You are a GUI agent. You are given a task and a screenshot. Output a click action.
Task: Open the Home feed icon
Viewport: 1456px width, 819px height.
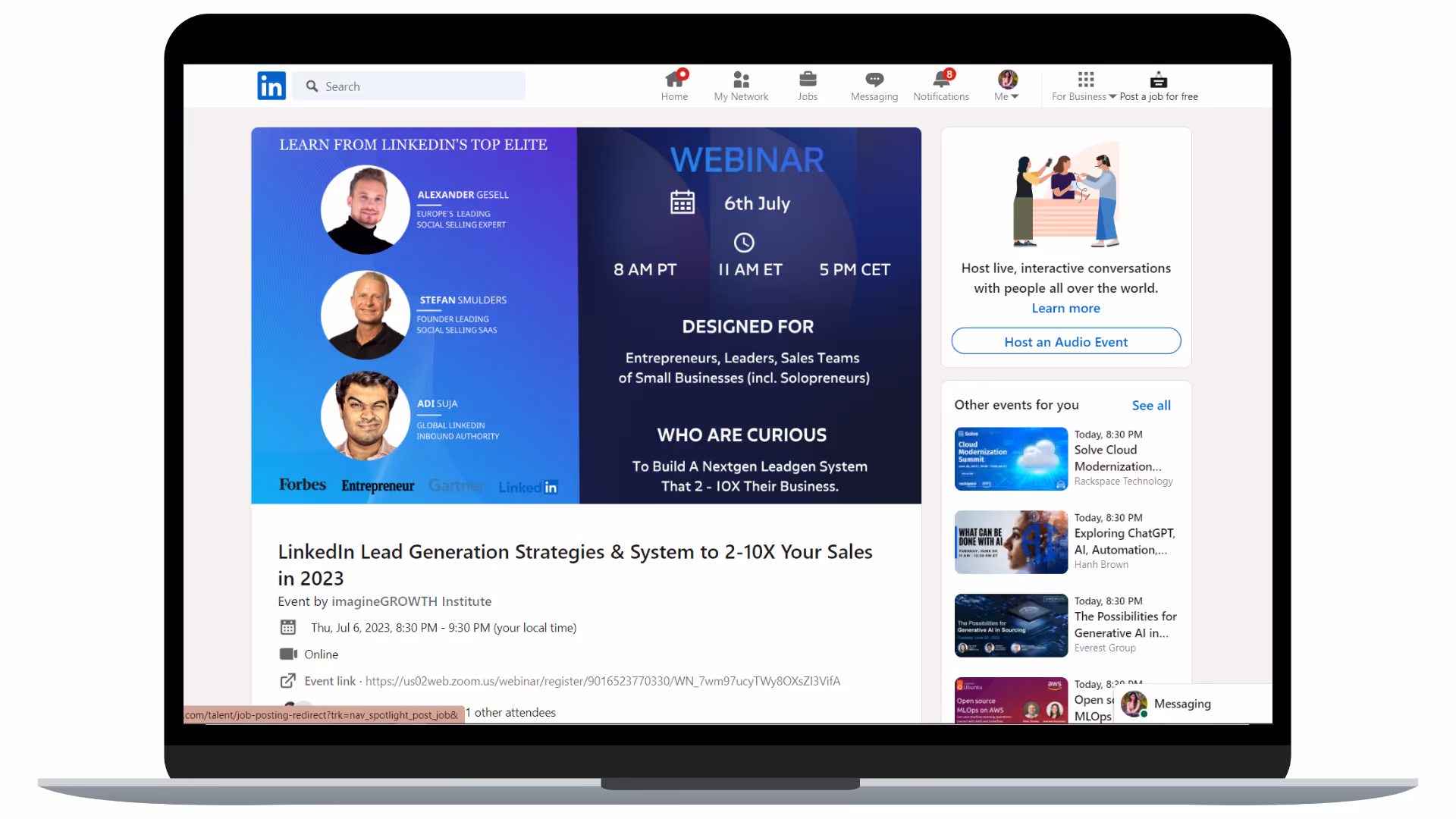(x=674, y=80)
